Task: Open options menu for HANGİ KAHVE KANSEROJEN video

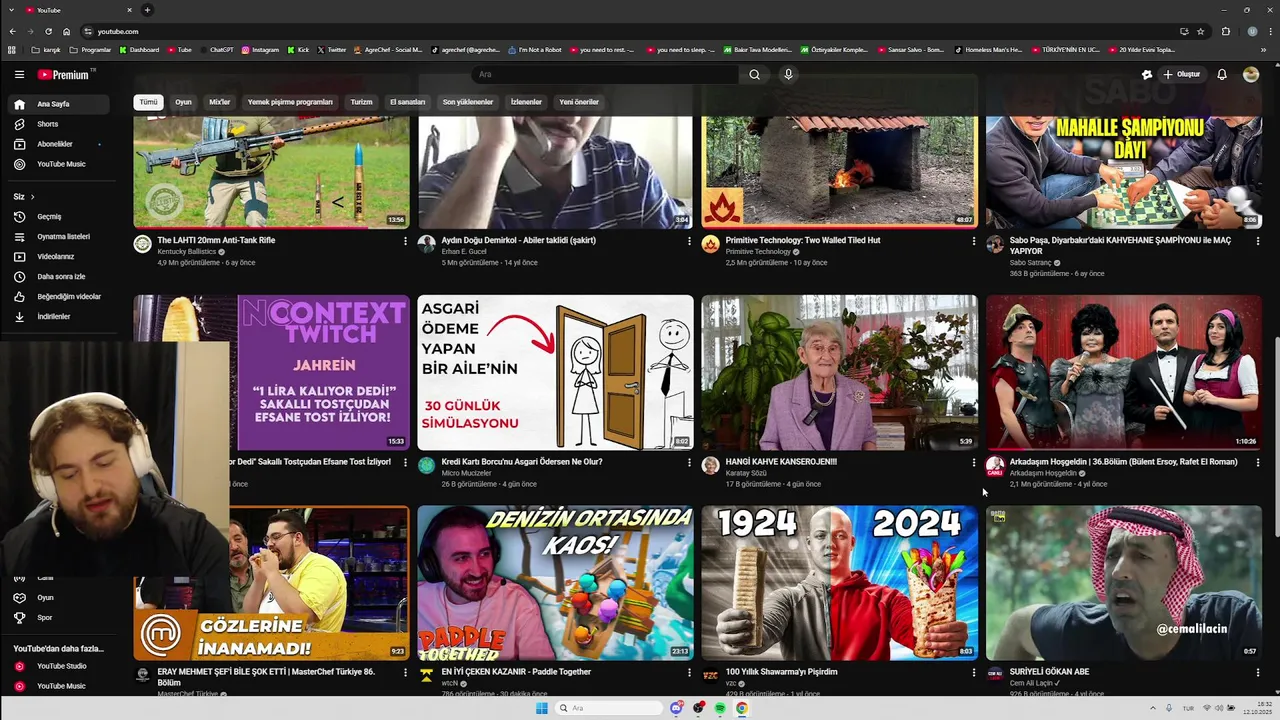Action: pyautogui.click(x=973, y=463)
